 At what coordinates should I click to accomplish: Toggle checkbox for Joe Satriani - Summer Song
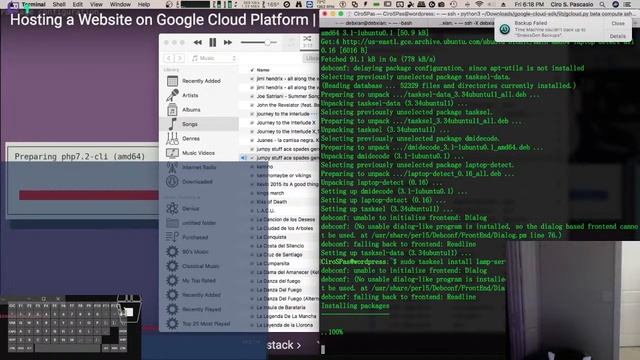click(252, 96)
